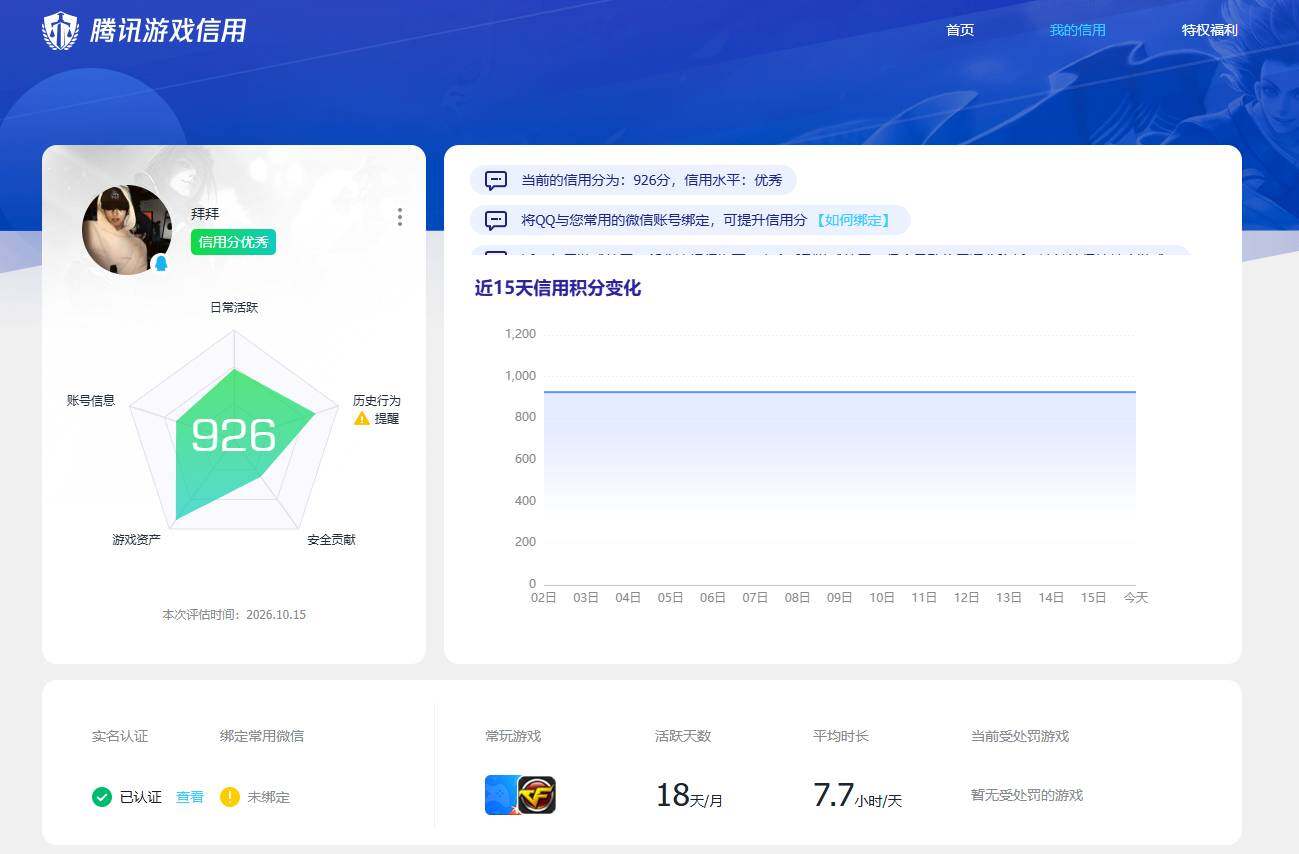Image resolution: width=1299 pixels, height=854 pixels.
Task: Click the 未绑定 status text
Action: click(269, 797)
